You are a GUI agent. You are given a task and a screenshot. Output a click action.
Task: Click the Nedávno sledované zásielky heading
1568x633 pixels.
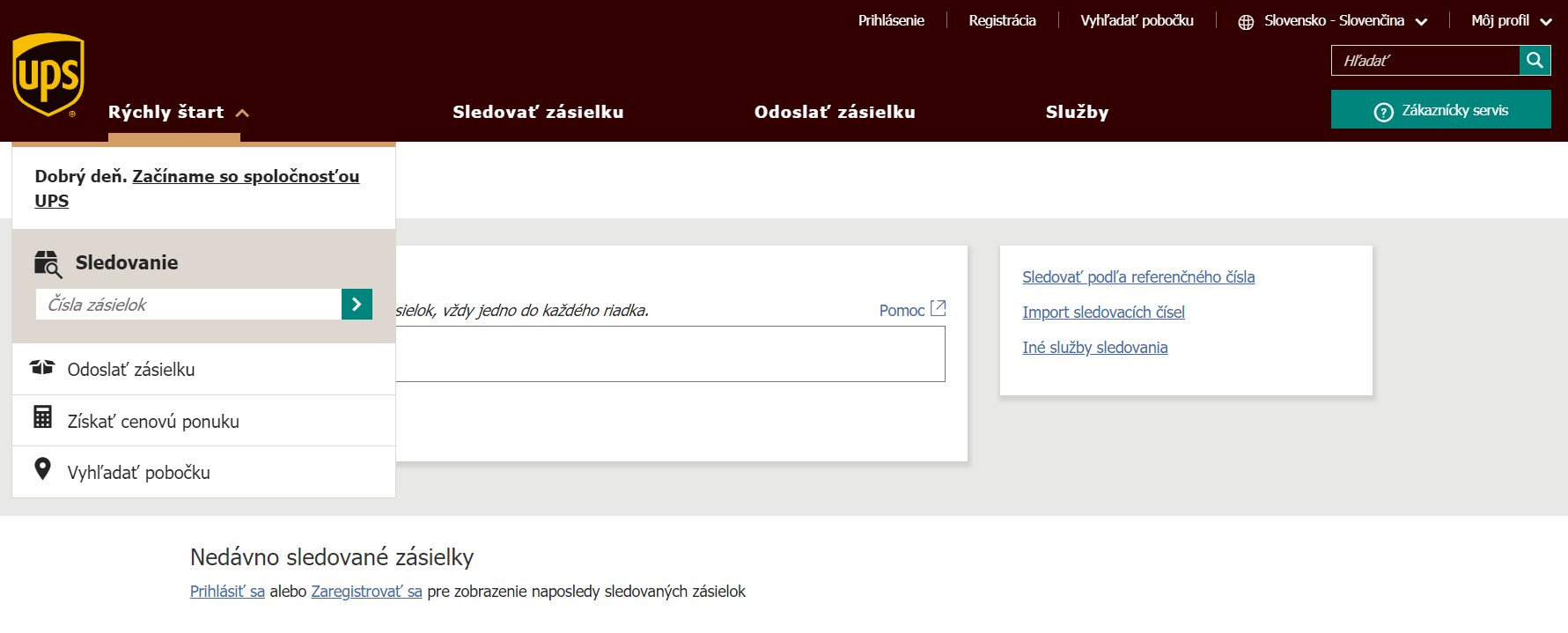coord(332,557)
